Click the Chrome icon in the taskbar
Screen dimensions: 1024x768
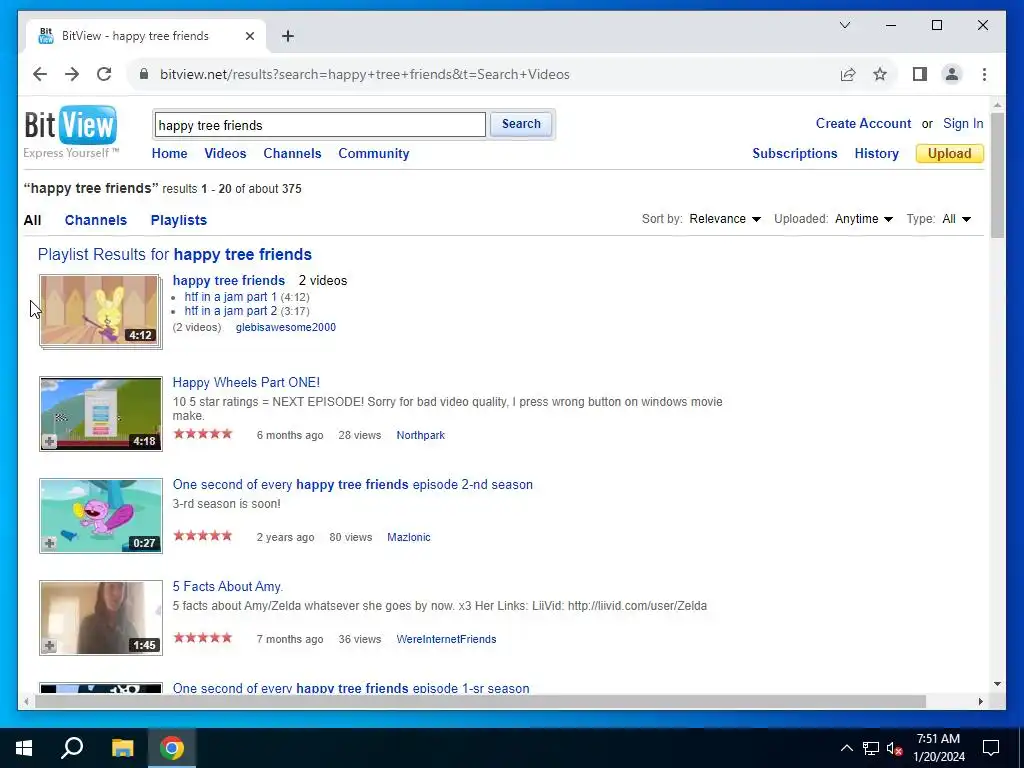coord(172,748)
